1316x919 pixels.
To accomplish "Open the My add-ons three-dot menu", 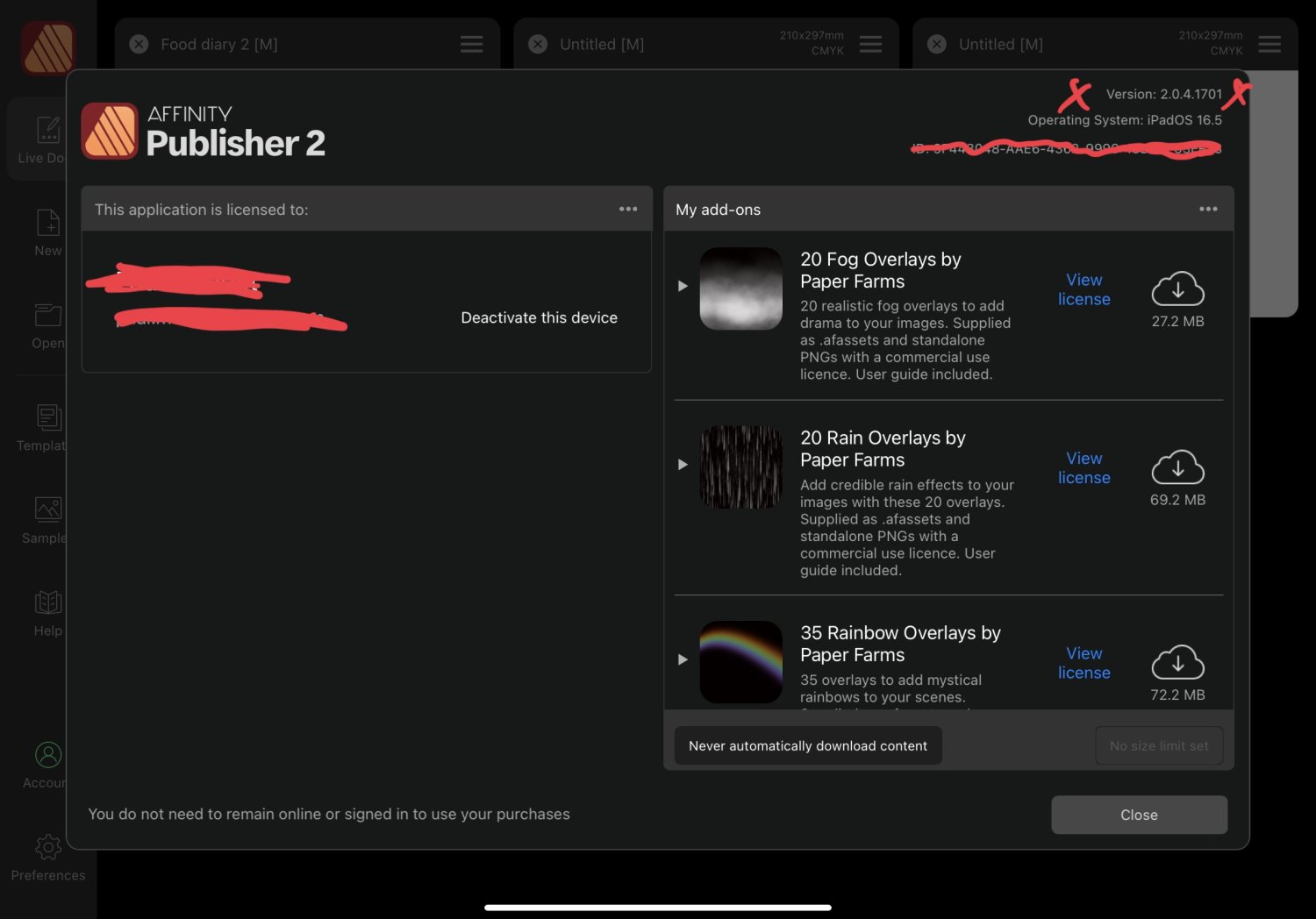I will coord(1208,209).
